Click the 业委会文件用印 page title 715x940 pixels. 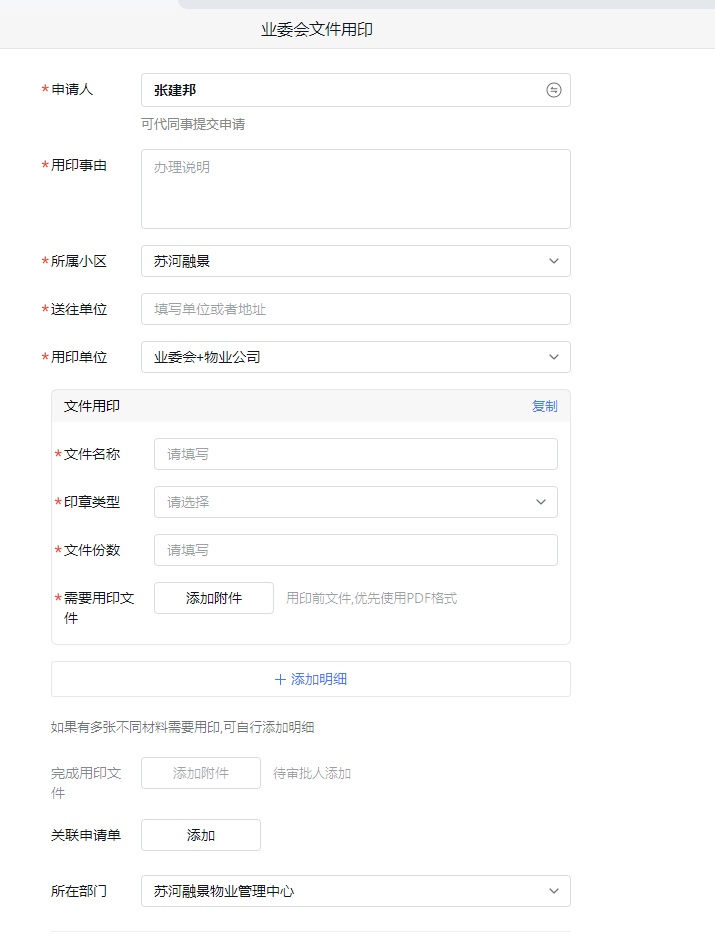click(x=317, y=30)
